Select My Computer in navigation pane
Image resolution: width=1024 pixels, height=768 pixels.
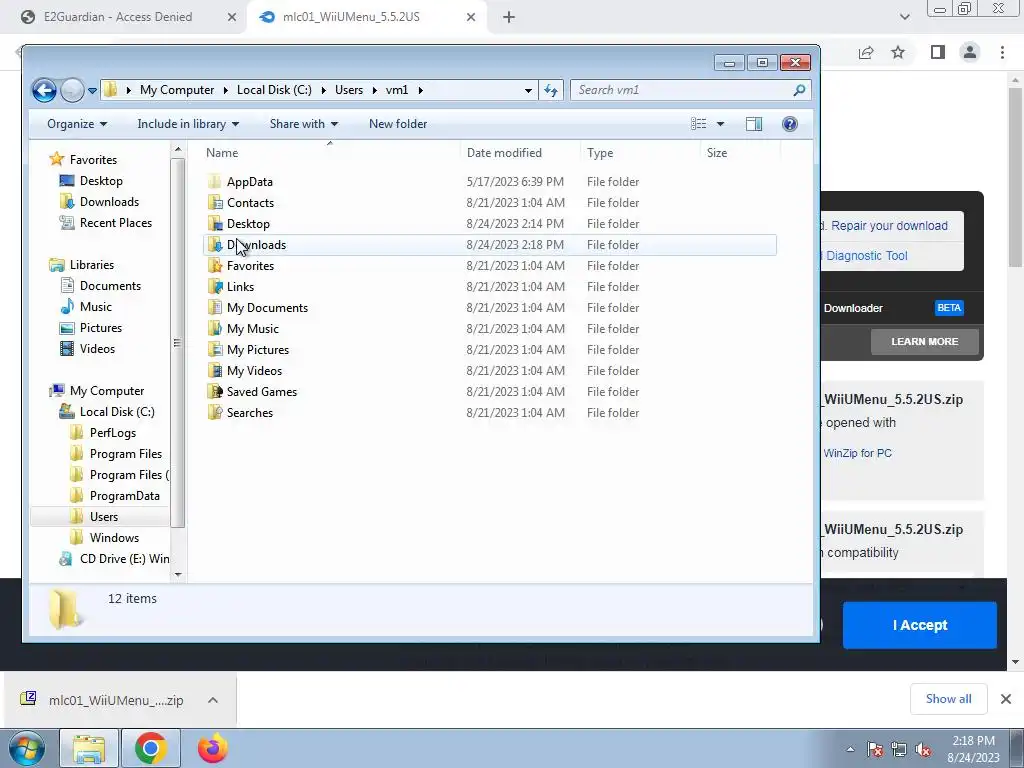pyautogui.click(x=106, y=391)
